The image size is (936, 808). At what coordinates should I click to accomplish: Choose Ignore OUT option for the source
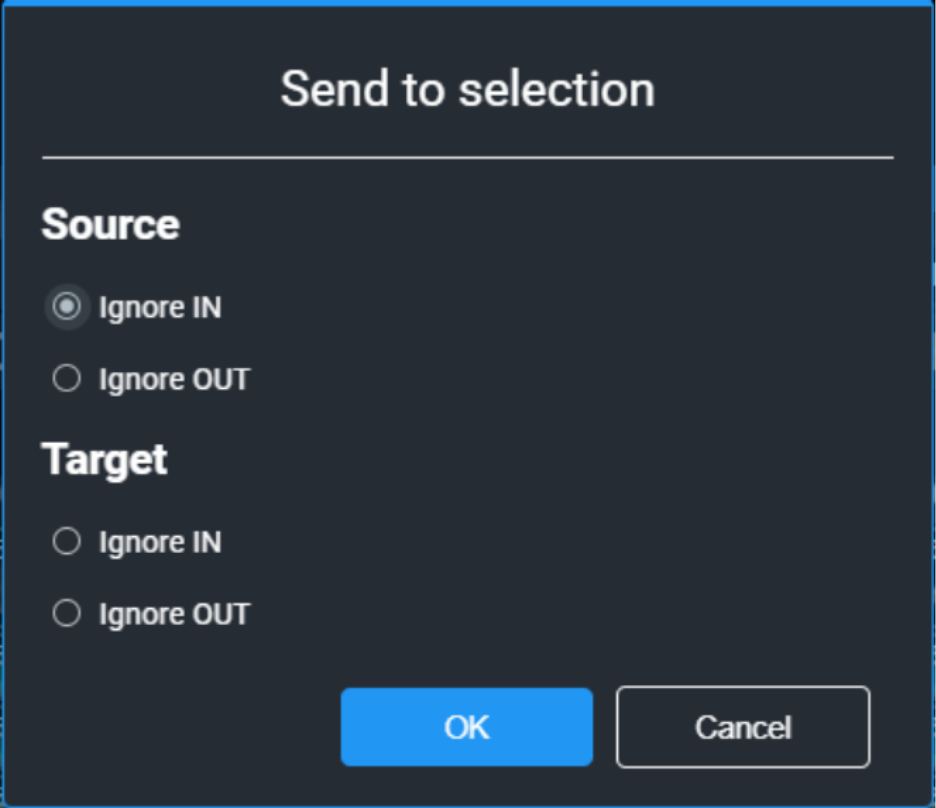click(67, 378)
